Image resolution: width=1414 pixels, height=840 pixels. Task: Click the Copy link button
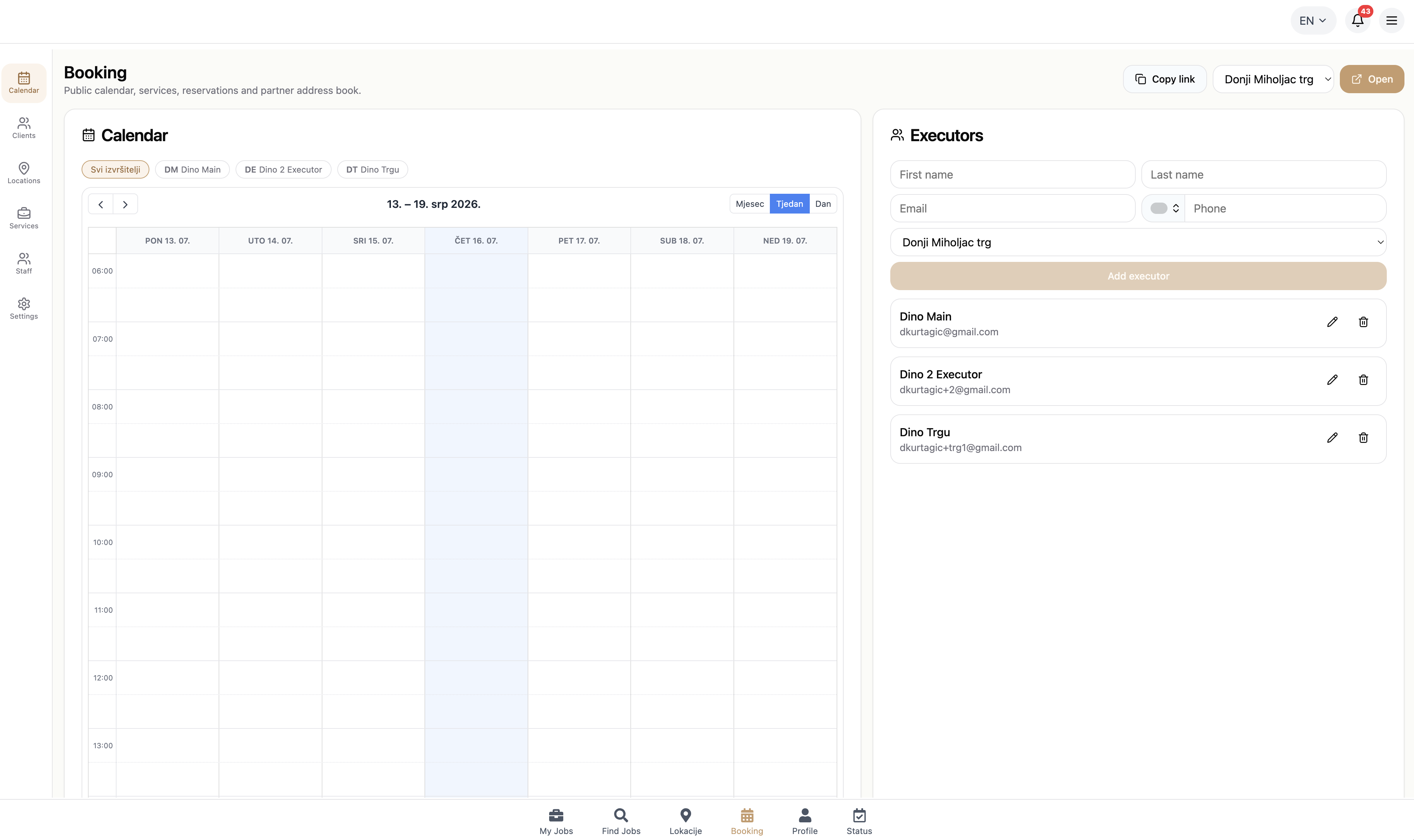1165,79
